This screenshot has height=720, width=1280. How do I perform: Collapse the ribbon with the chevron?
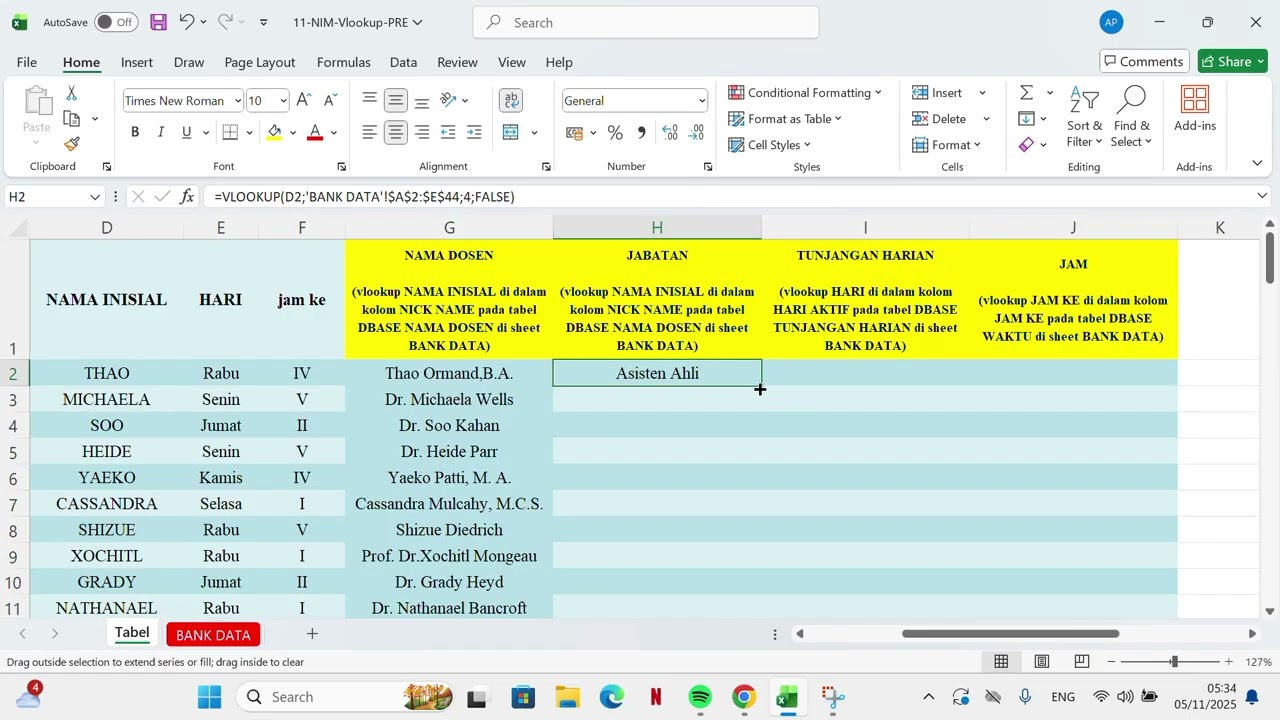[1257, 163]
